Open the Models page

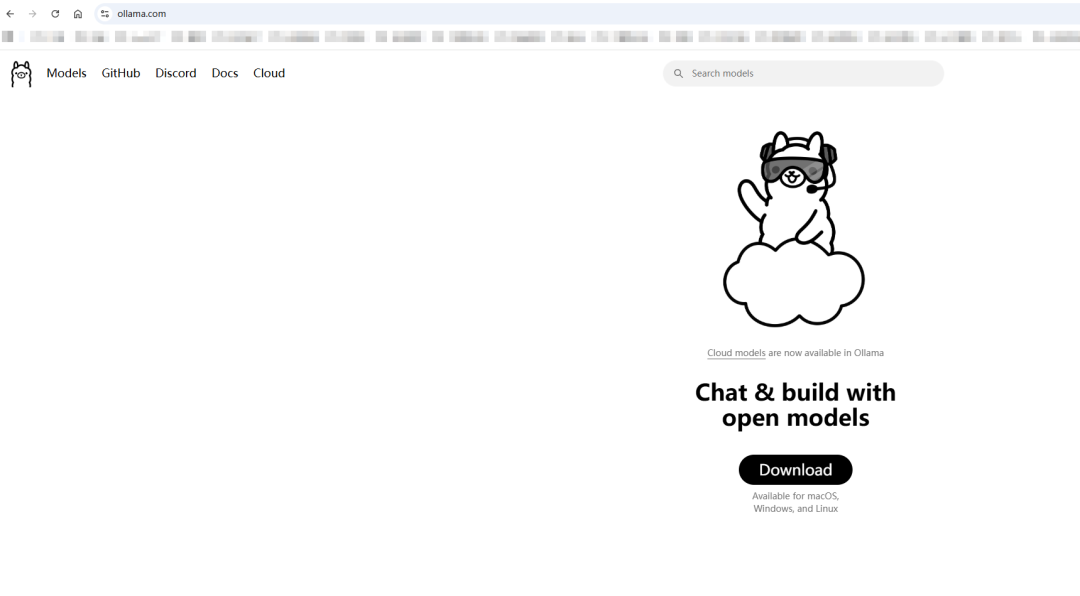click(x=66, y=73)
